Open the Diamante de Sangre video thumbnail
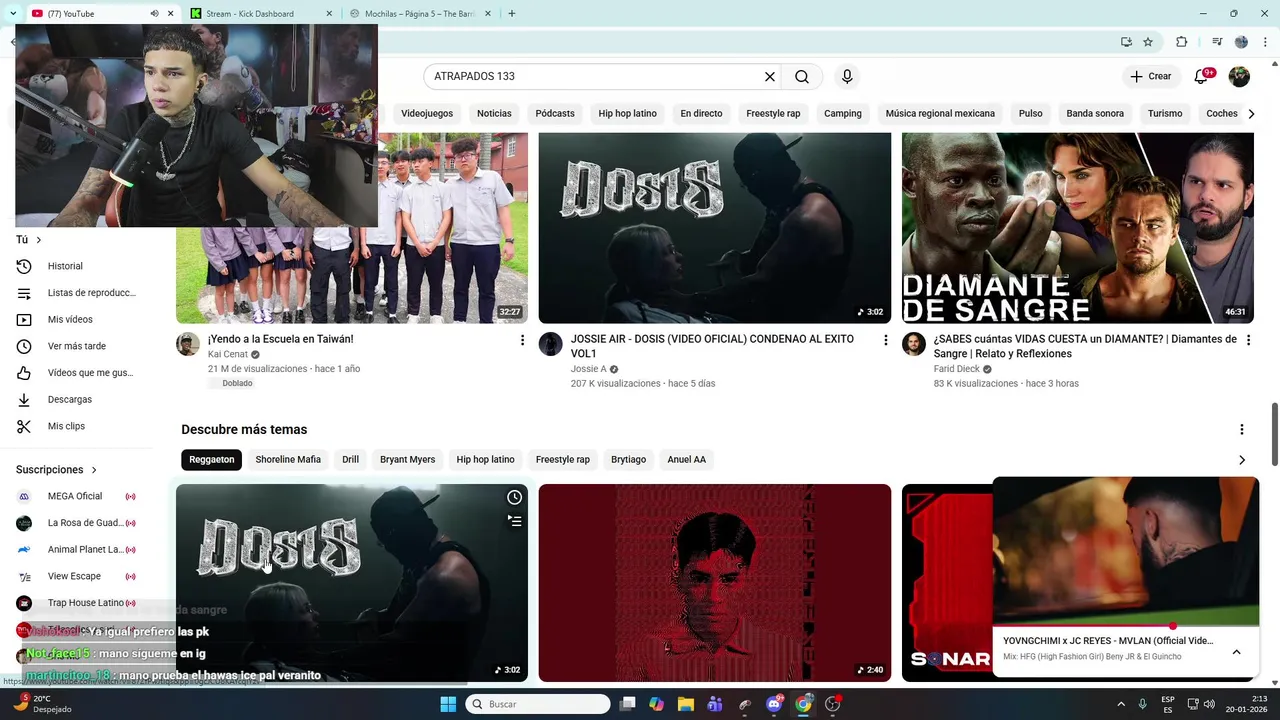The height and width of the screenshot is (720, 1280). coord(1078,228)
